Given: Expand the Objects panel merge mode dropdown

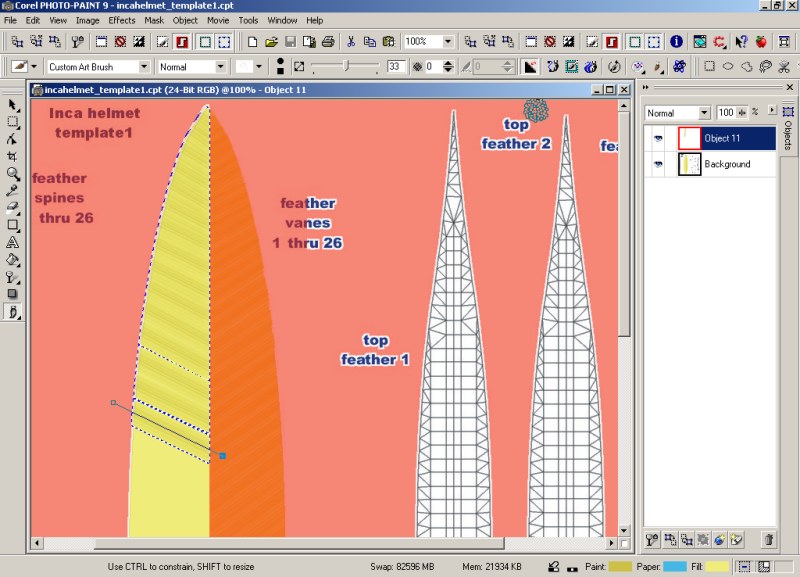Looking at the screenshot, I should point(705,113).
